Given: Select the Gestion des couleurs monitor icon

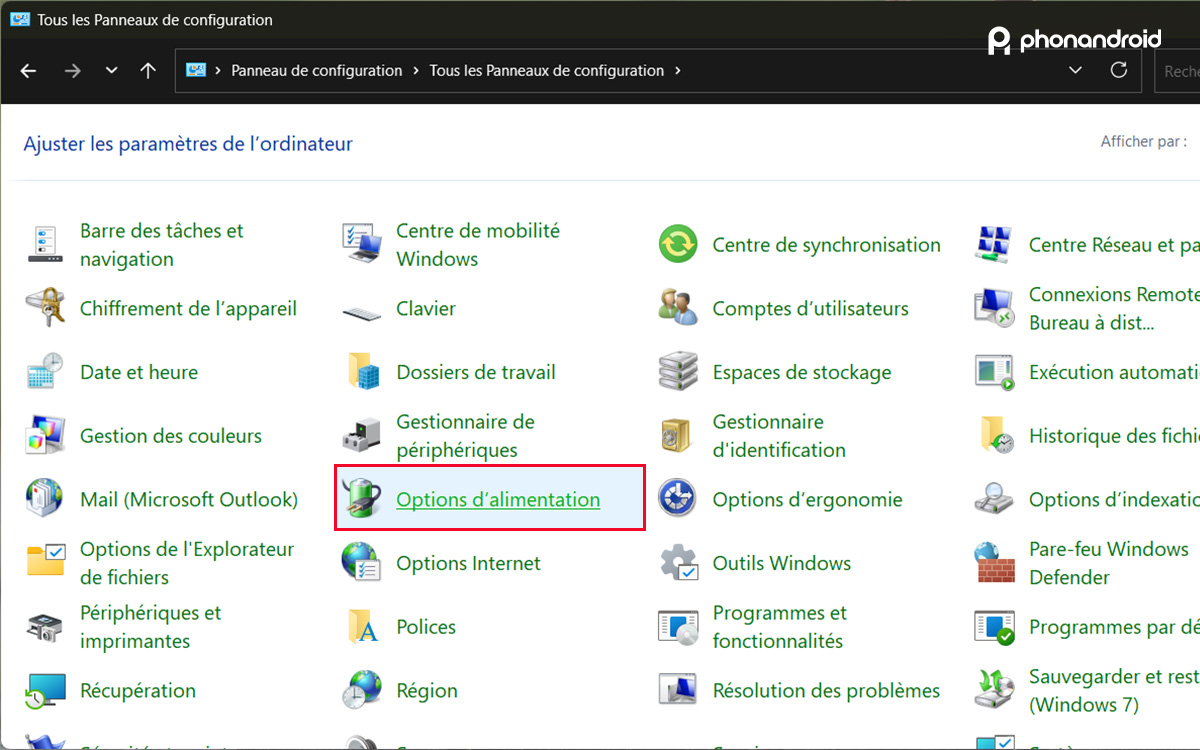Looking at the screenshot, I should pyautogui.click(x=46, y=436).
